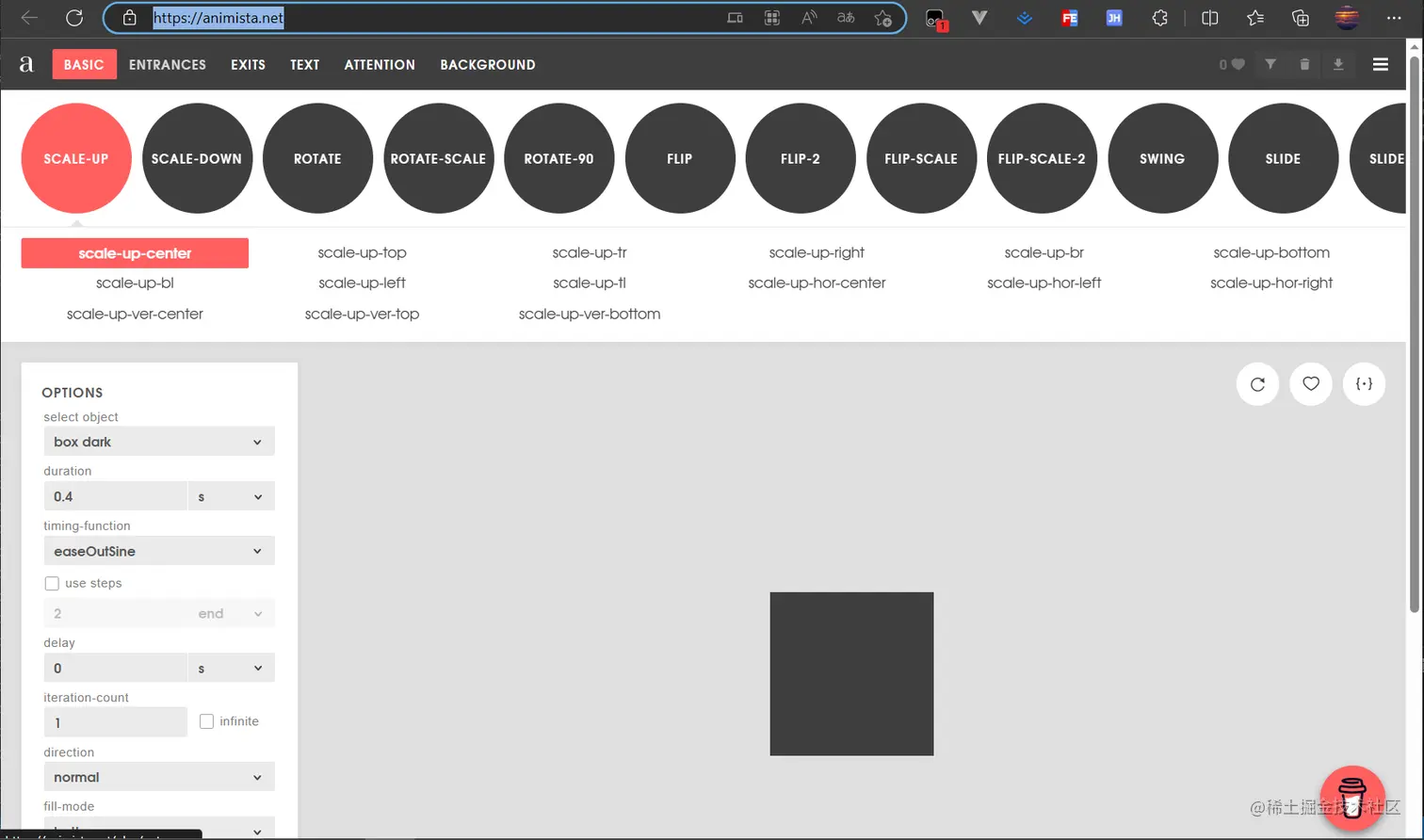The width and height of the screenshot is (1424, 840).
Task: Go back with the browser back arrow
Action: tap(29, 18)
